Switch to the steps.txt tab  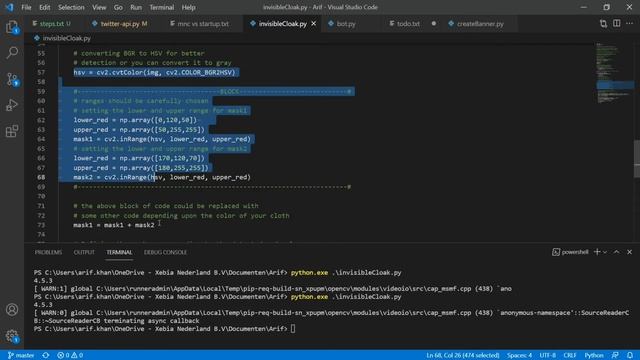(52, 24)
